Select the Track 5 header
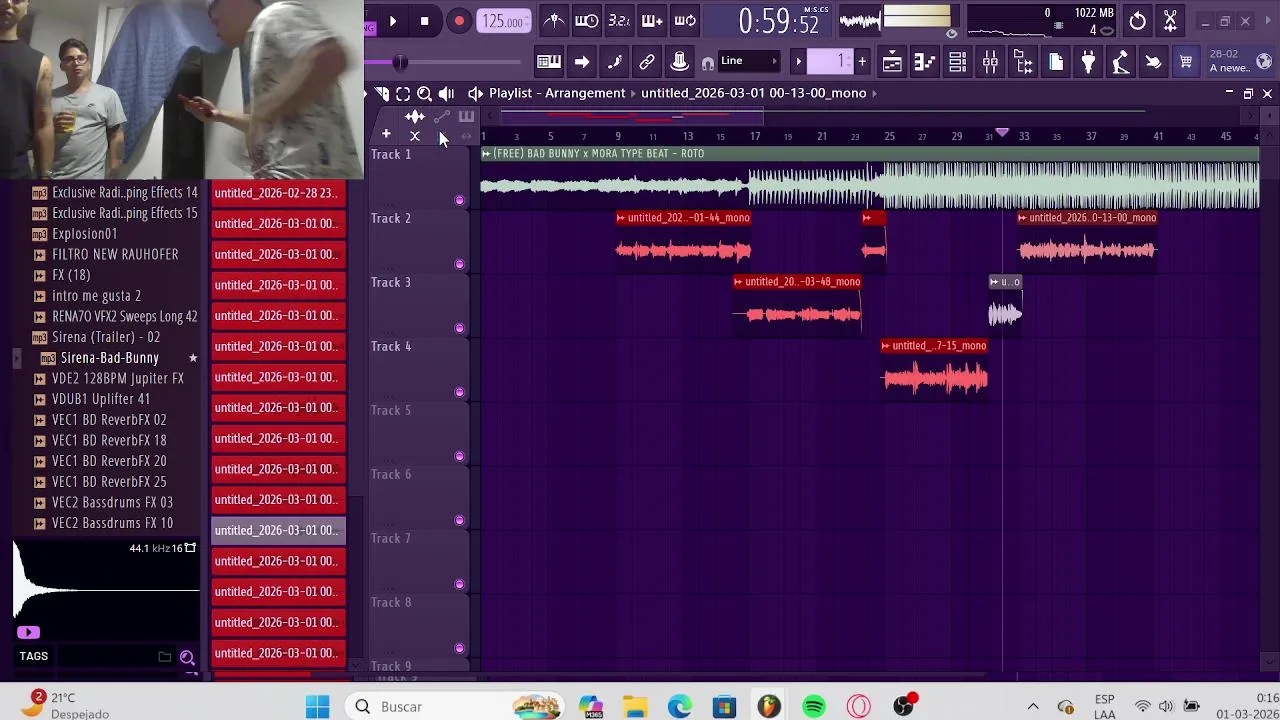The width and height of the screenshot is (1280, 720). [419, 433]
